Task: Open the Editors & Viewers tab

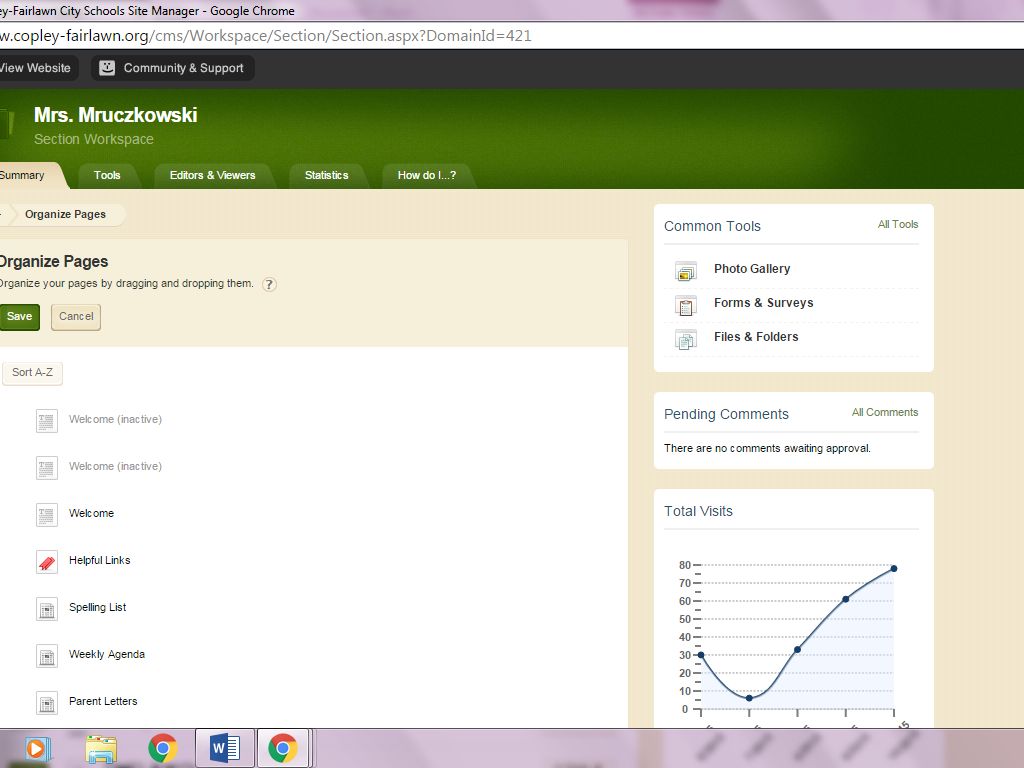Action: [x=212, y=175]
